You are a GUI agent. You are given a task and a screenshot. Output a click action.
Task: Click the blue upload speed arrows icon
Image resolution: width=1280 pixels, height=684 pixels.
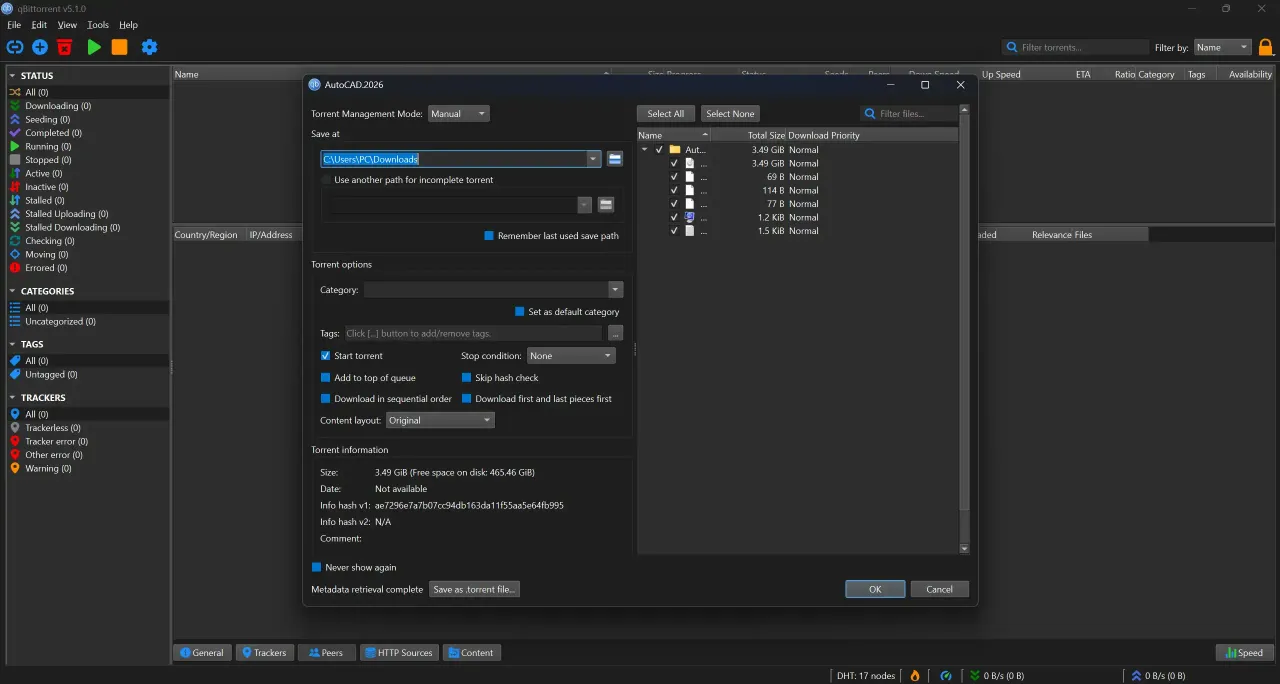pyautogui.click(x=1135, y=676)
